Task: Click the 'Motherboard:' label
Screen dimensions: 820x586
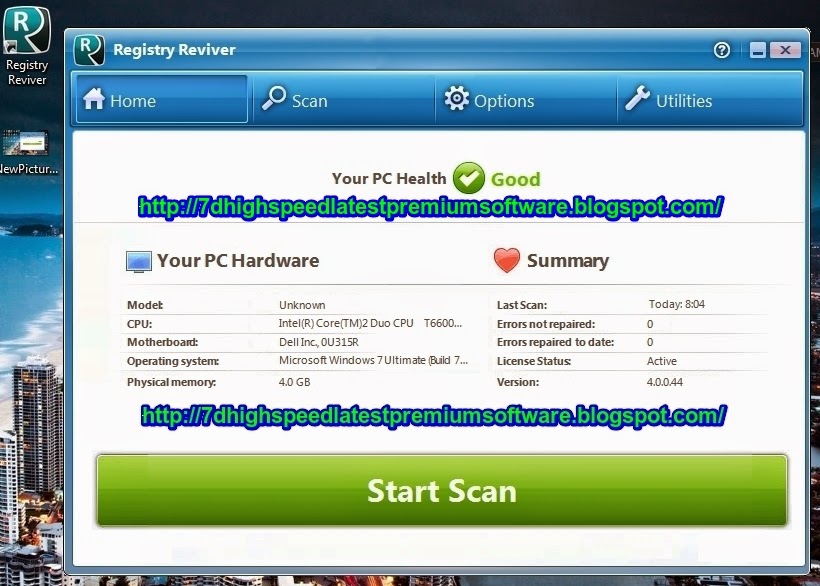Action: (x=162, y=342)
